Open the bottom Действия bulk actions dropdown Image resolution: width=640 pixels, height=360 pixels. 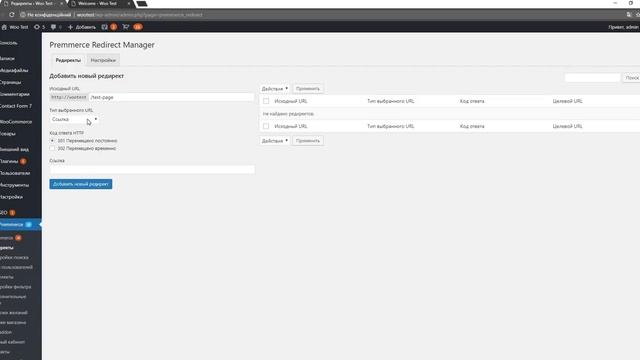275,141
